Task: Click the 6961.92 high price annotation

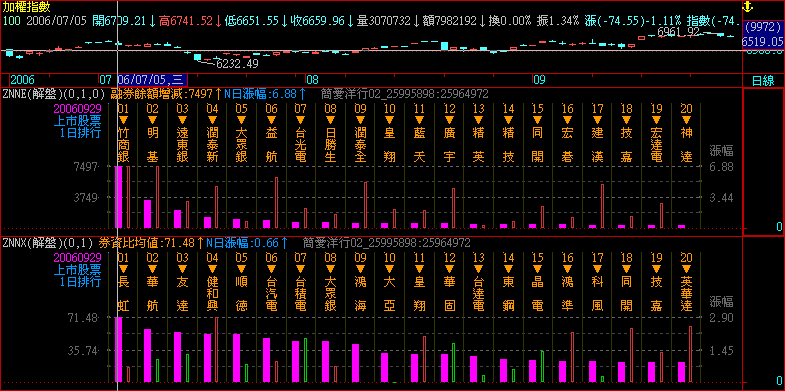Action: [678, 32]
